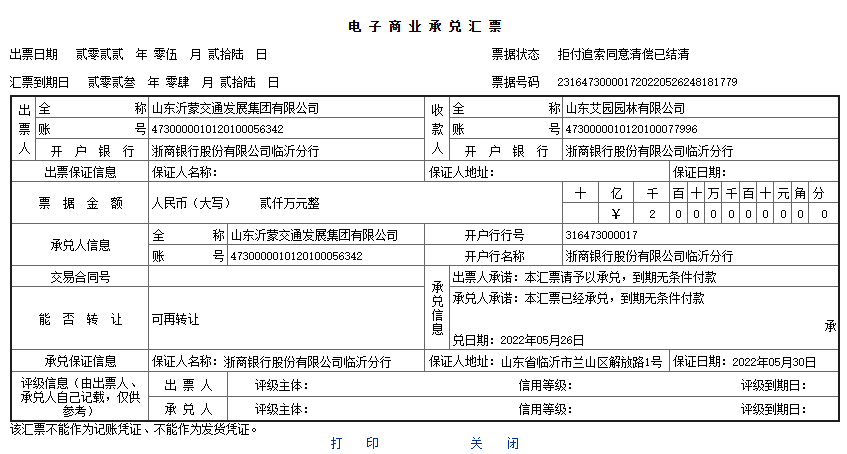Click digit 2 in the amount grid
Image resolution: width=847 pixels, height=454 pixels.
(652, 214)
